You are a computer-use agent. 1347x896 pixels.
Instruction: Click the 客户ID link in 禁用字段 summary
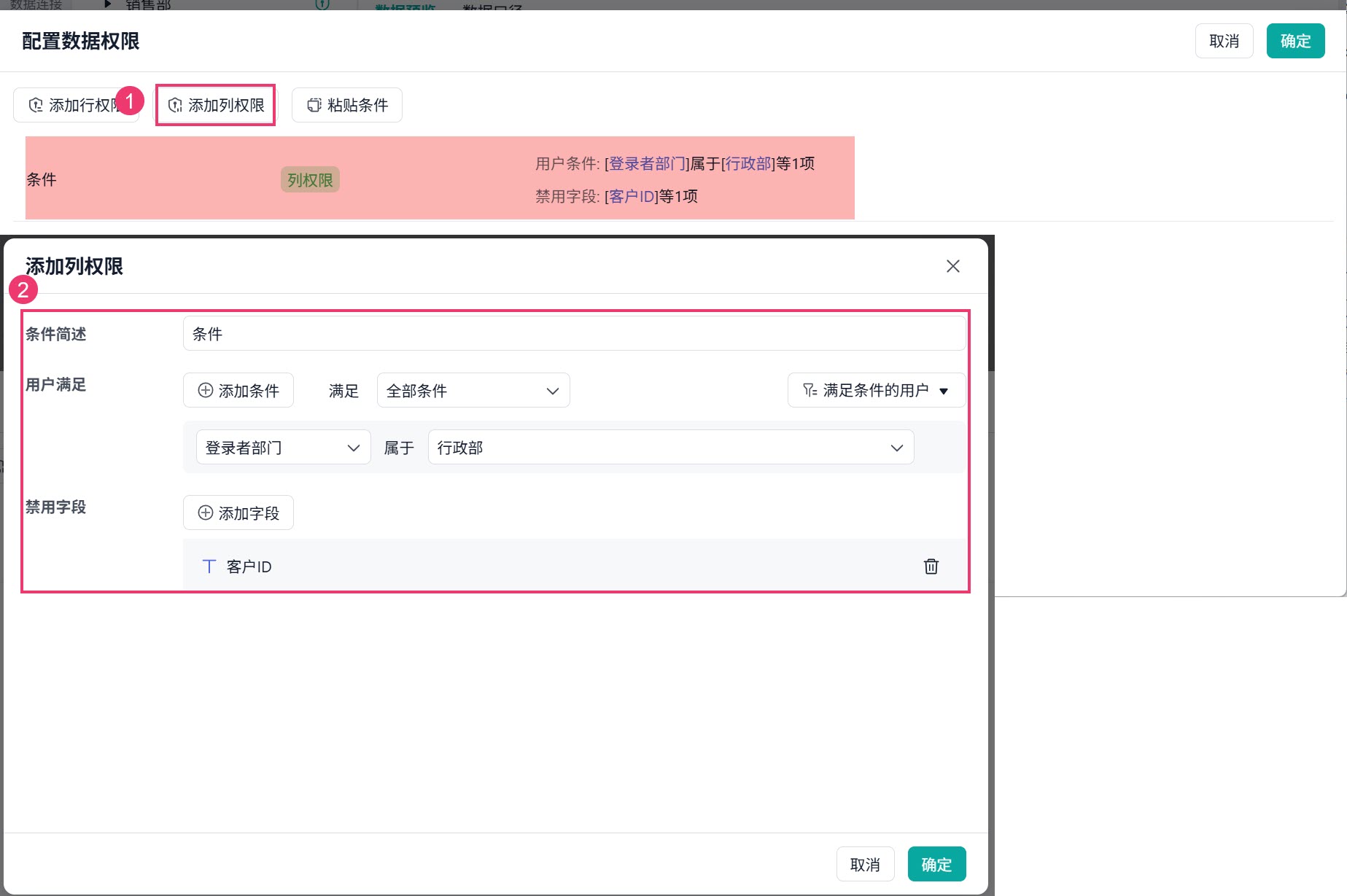(632, 196)
